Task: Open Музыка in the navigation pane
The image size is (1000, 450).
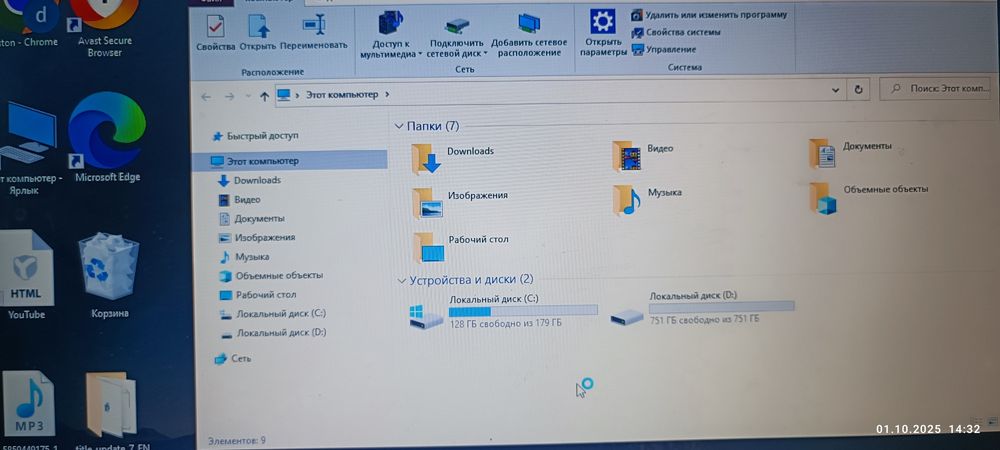Action: tap(244, 257)
